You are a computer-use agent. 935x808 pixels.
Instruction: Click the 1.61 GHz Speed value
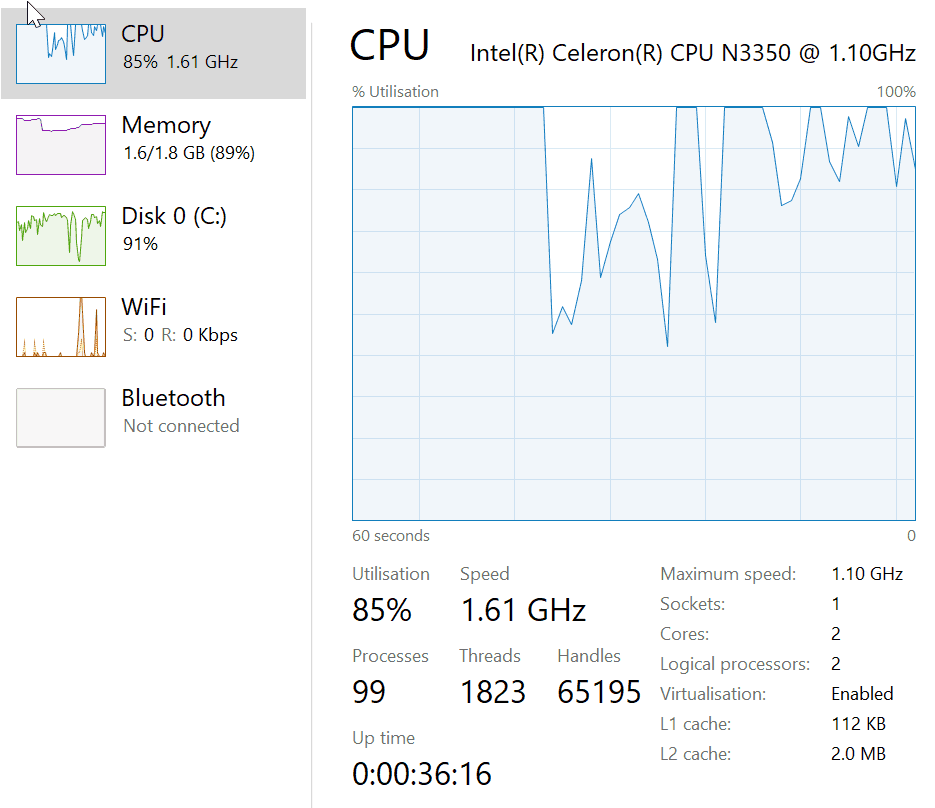[x=523, y=609]
